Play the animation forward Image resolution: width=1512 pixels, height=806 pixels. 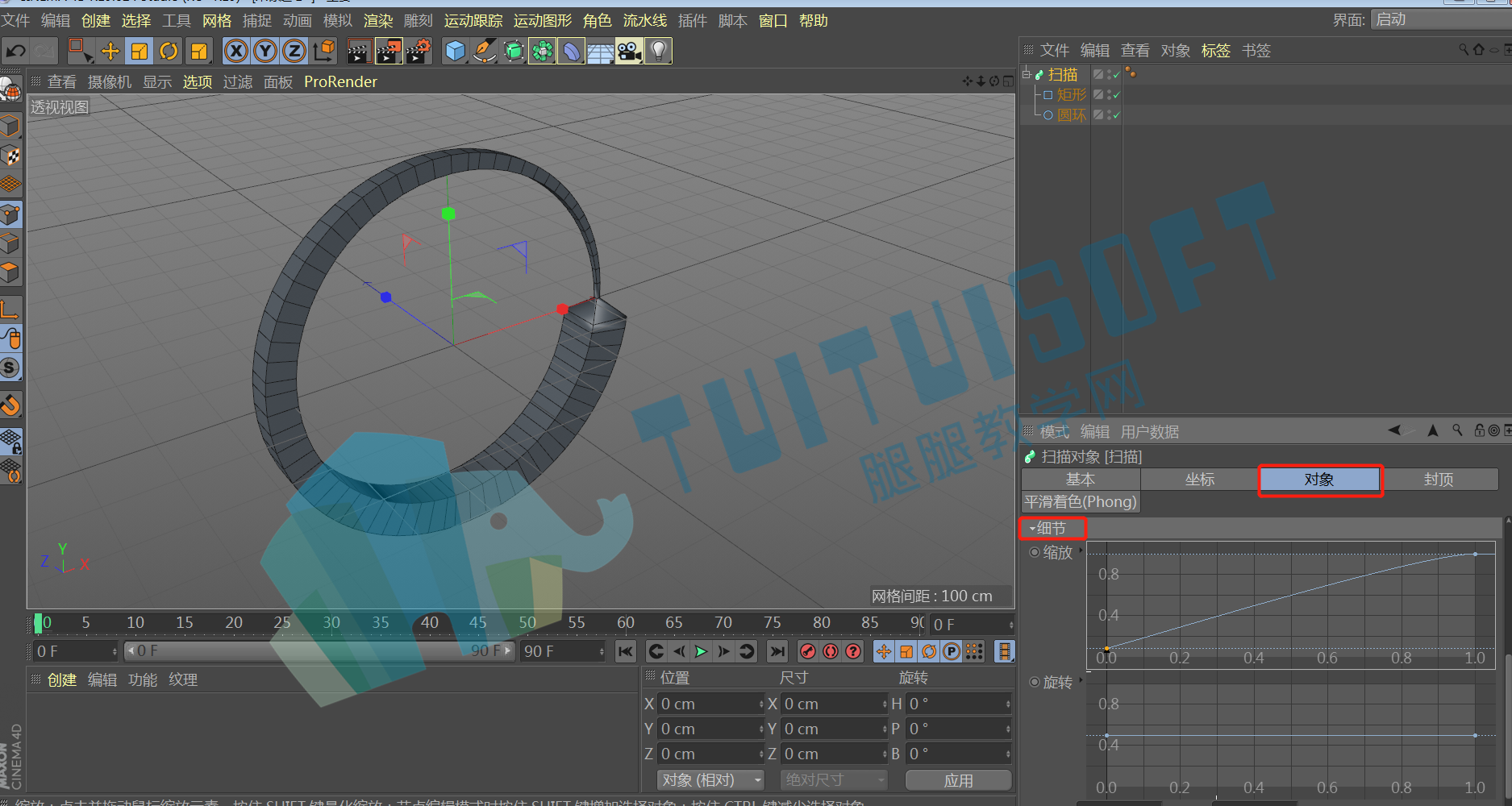[701, 651]
